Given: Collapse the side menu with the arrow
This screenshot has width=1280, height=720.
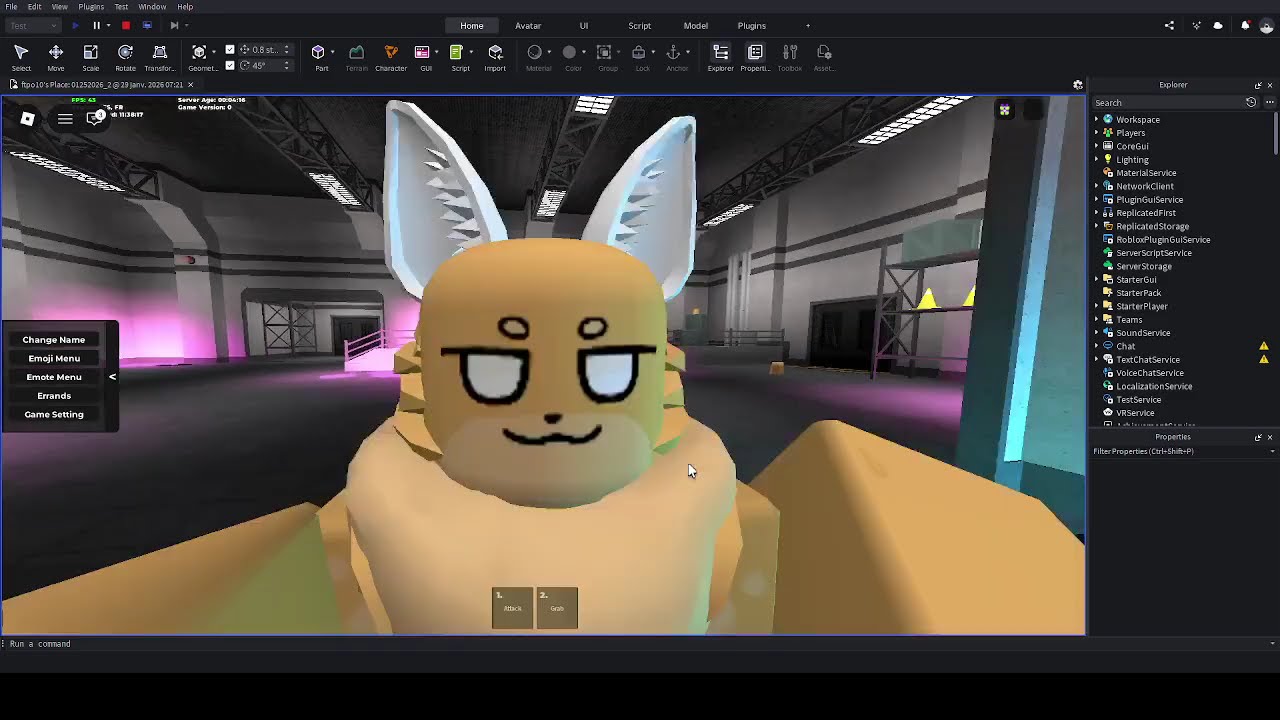Looking at the screenshot, I should [112, 377].
